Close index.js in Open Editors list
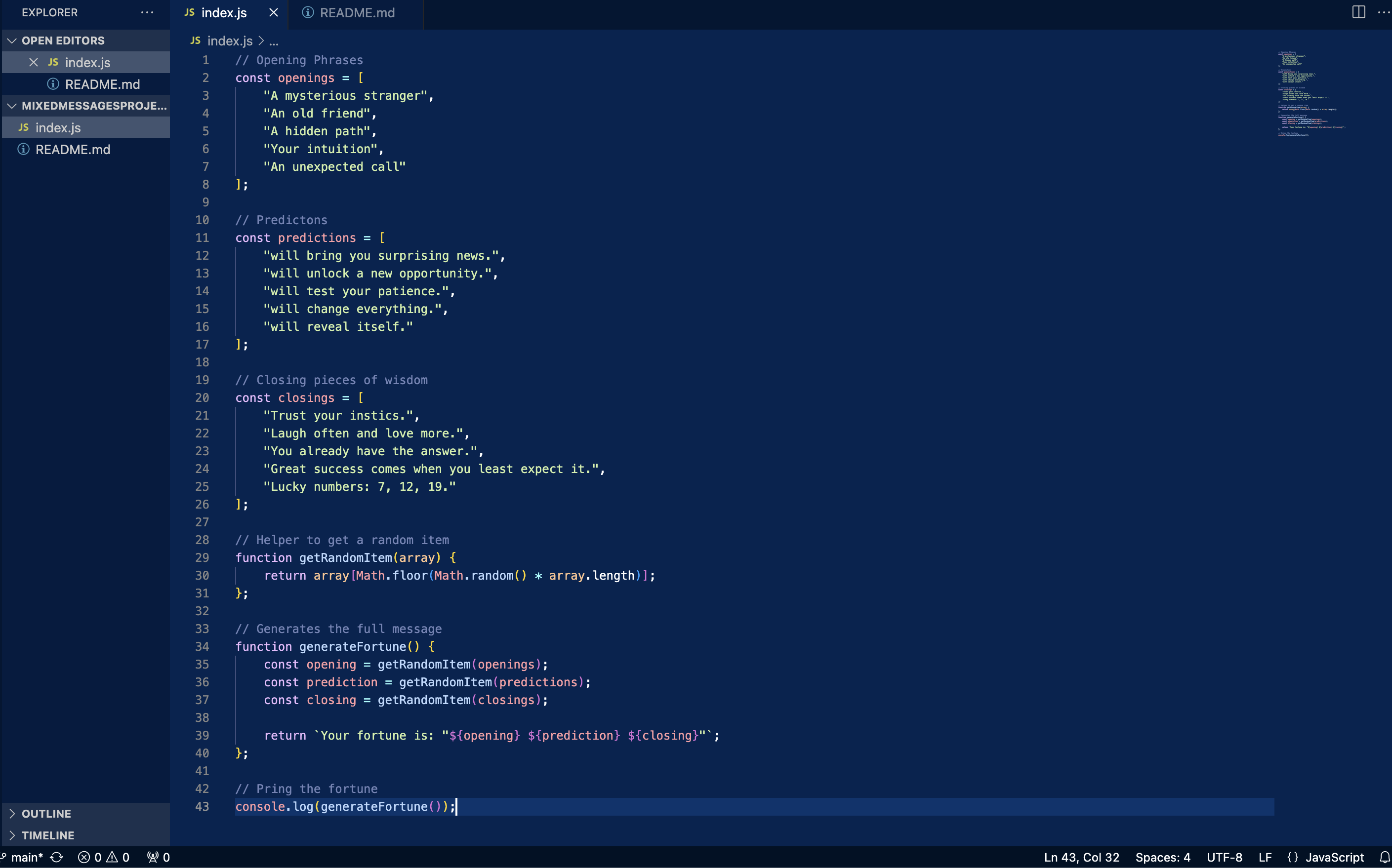The image size is (1392, 868). coord(33,62)
